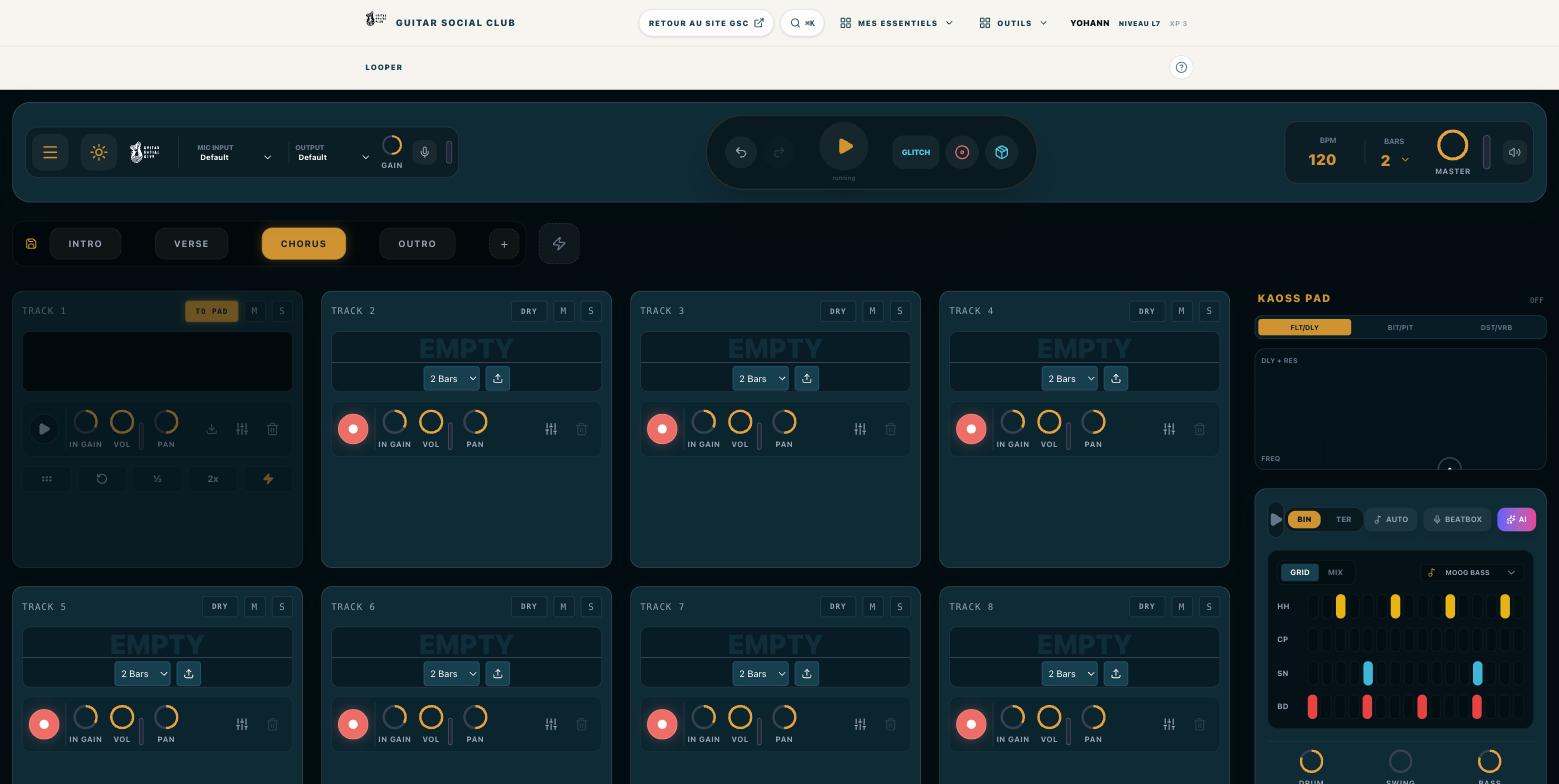The width and height of the screenshot is (1559, 784).
Task: Mute Track 2 with the M button
Action: click(563, 311)
